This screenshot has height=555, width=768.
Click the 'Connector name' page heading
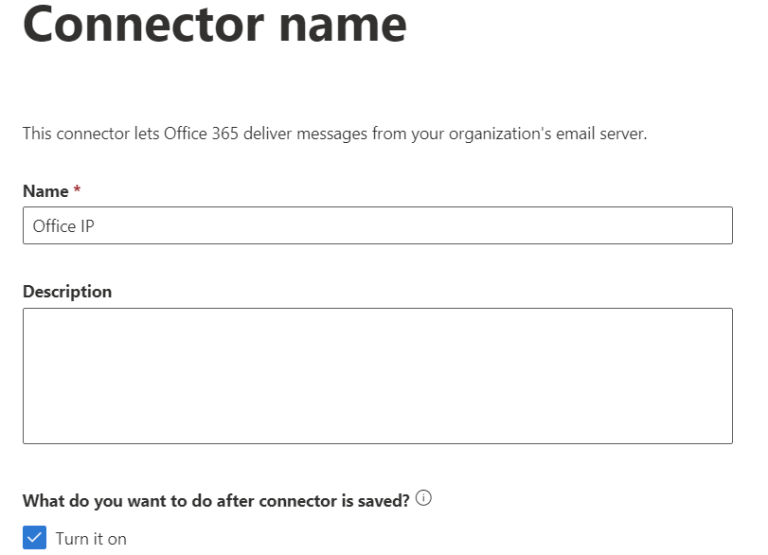pos(214,25)
